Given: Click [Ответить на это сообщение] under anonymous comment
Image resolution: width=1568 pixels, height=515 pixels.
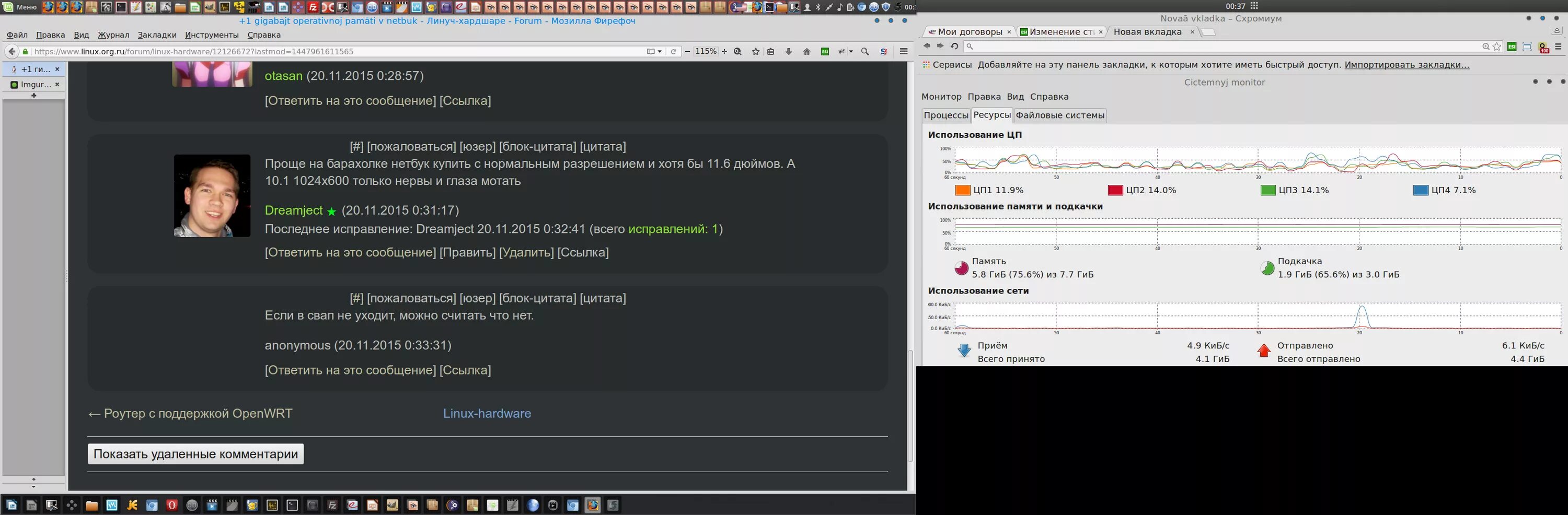Looking at the screenshot, I should click(350, 370).
